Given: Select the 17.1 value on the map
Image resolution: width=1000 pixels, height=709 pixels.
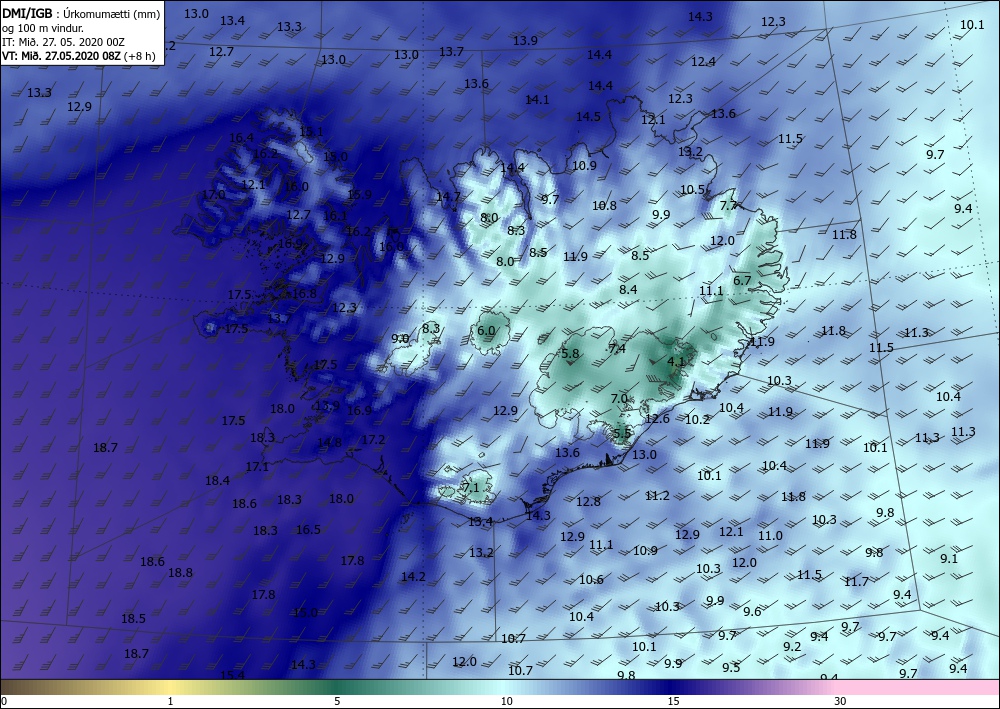Looking at the screenshot, I should coord(257,467).
